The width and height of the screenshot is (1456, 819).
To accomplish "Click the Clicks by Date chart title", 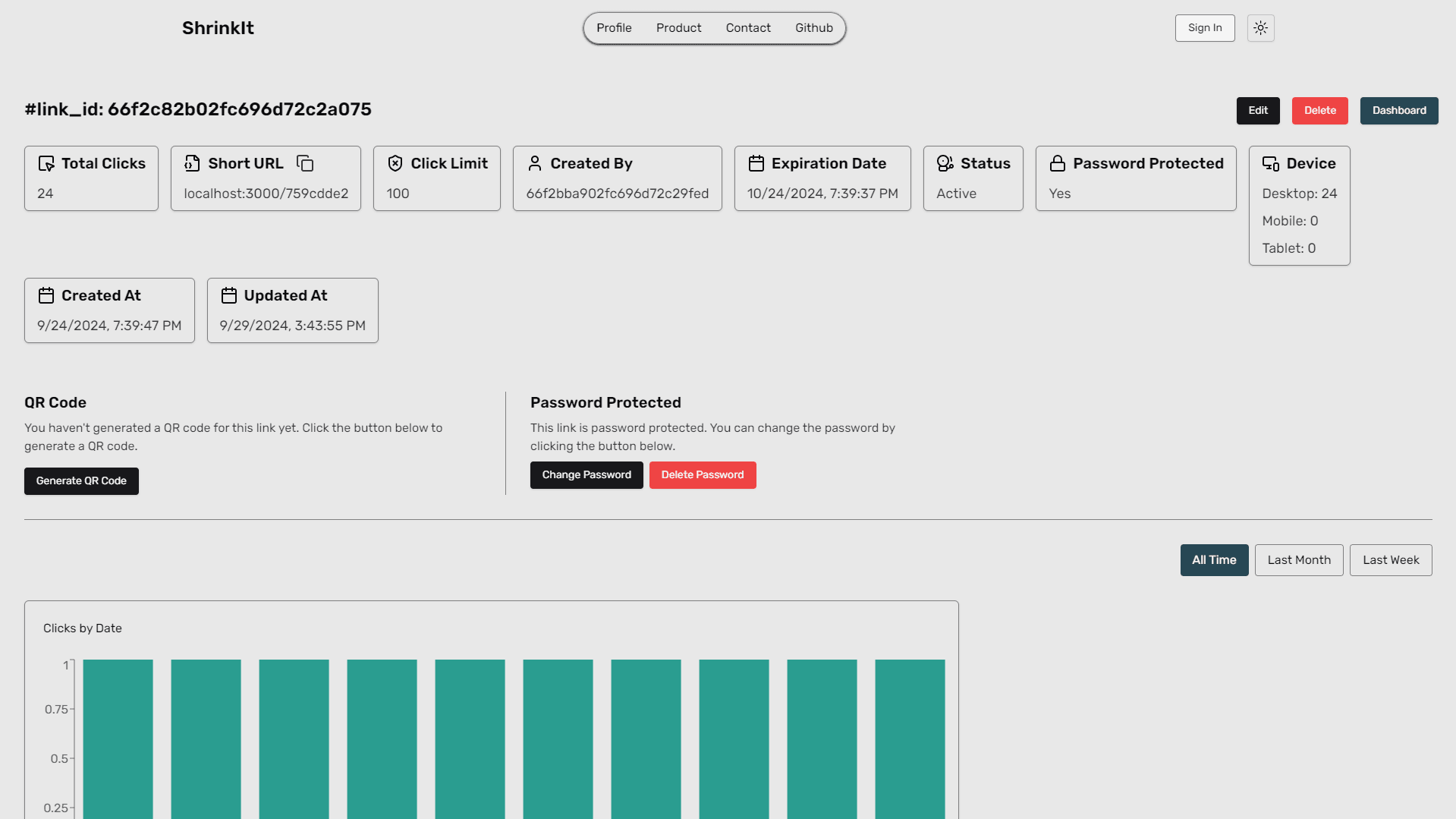I will point(83,628).
